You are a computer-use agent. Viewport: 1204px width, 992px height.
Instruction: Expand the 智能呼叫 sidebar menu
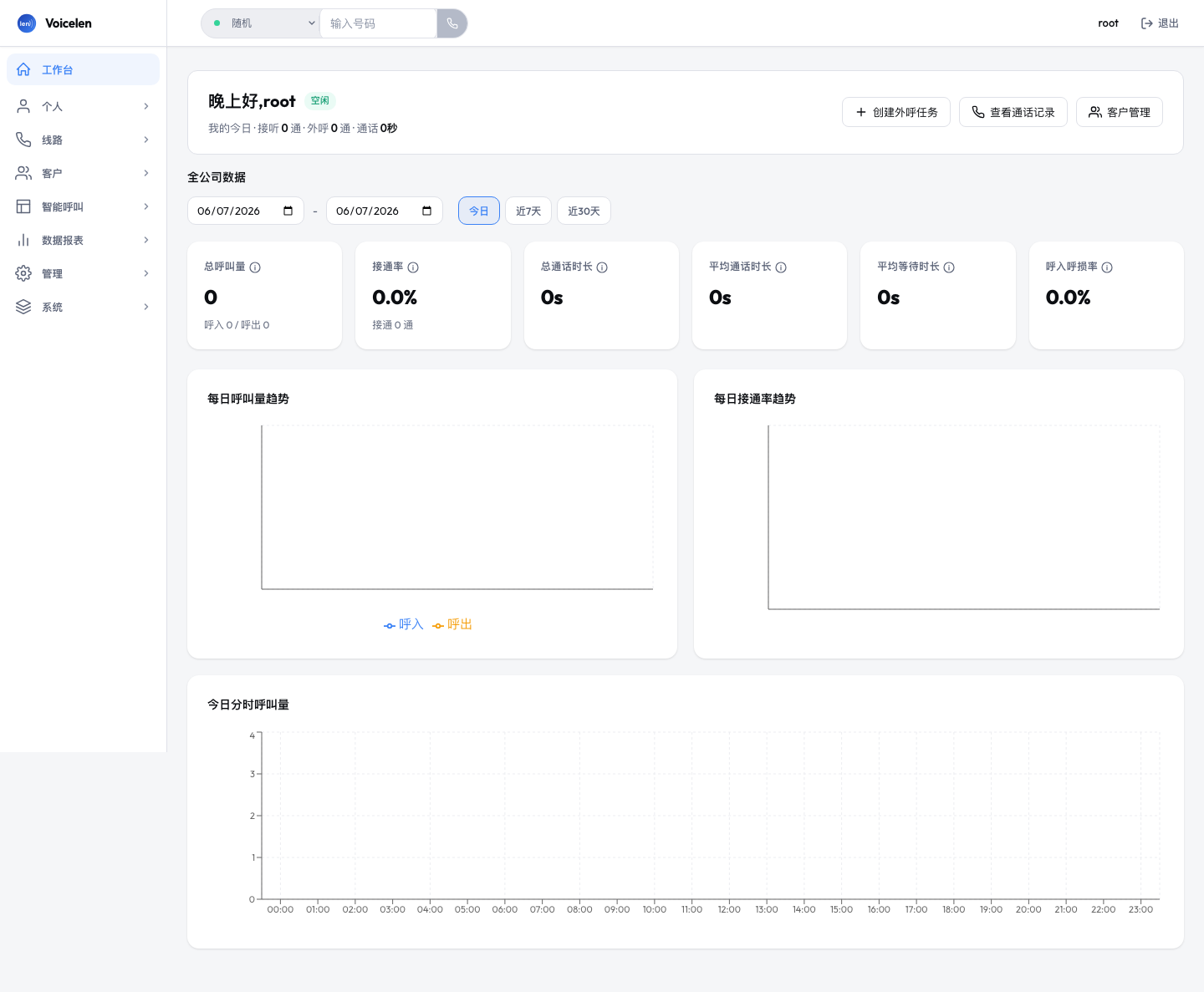click(83, 206)
